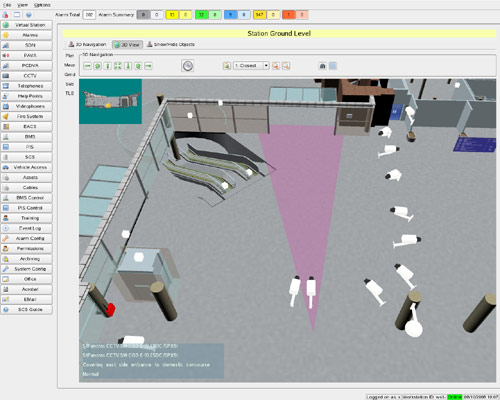500x400 pixels.
Task: Open Videophones from the sidebar
Action: [27, 106]
